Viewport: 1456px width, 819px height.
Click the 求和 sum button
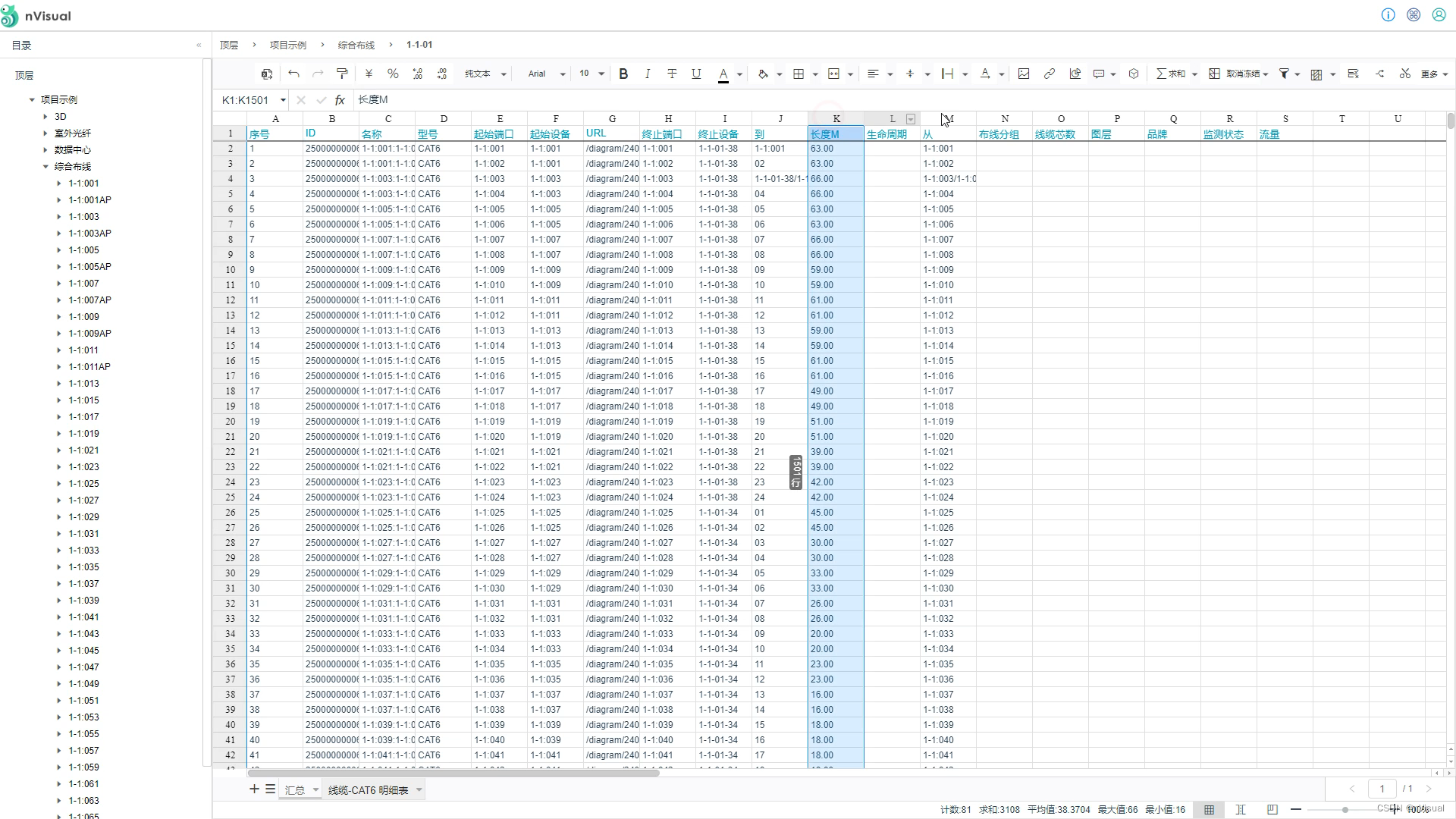pyautogui.click(x=1171, y=74)
